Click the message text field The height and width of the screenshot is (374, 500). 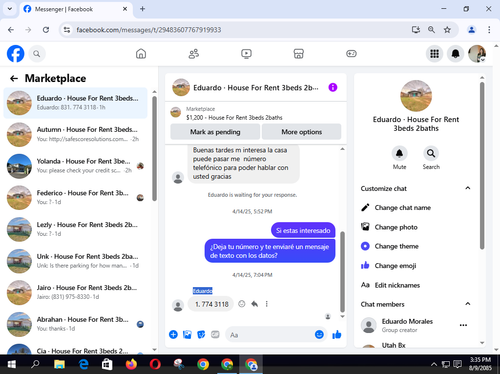click(x=271, y=335)
